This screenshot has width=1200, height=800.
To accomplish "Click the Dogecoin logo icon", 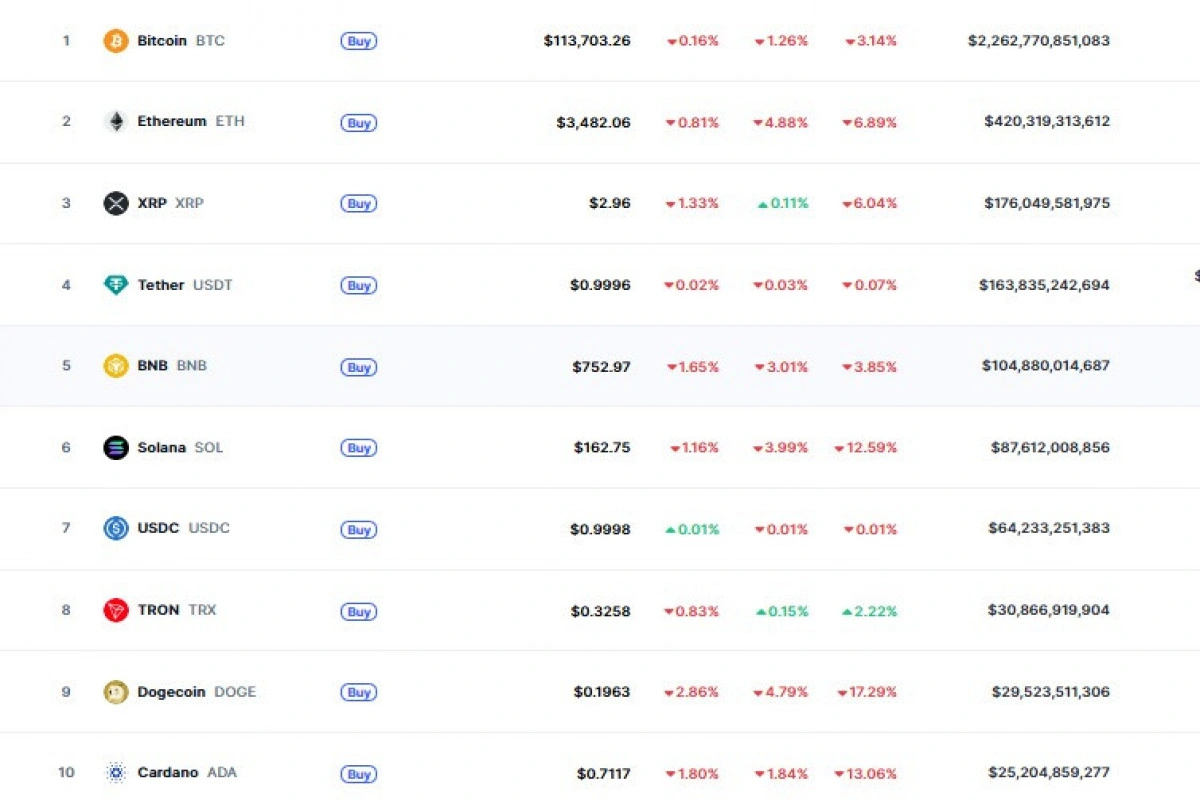I will click(x=116, y=692).
